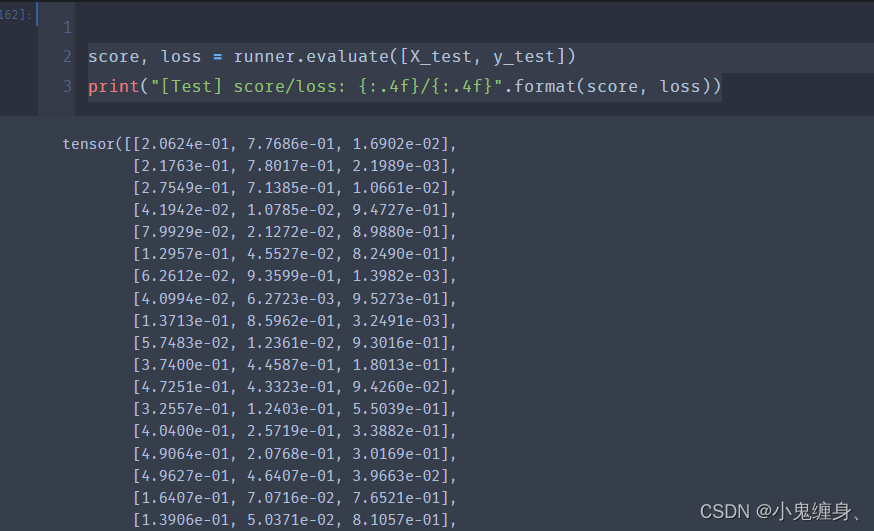
Task: Select output row starting with 3.2557e-01
Action: pos(294,409)
